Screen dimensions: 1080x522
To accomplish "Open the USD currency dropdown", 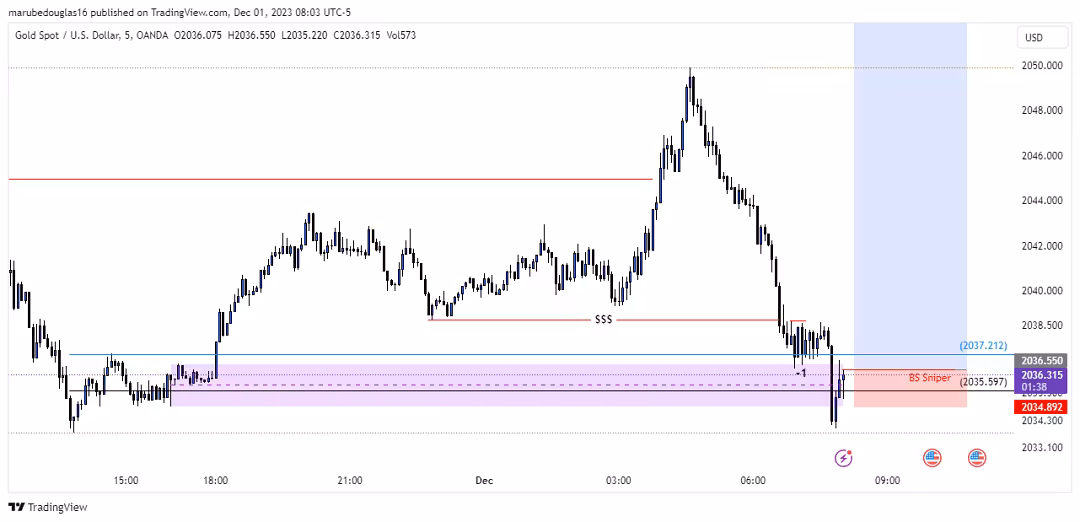I will pos(1033,38).
